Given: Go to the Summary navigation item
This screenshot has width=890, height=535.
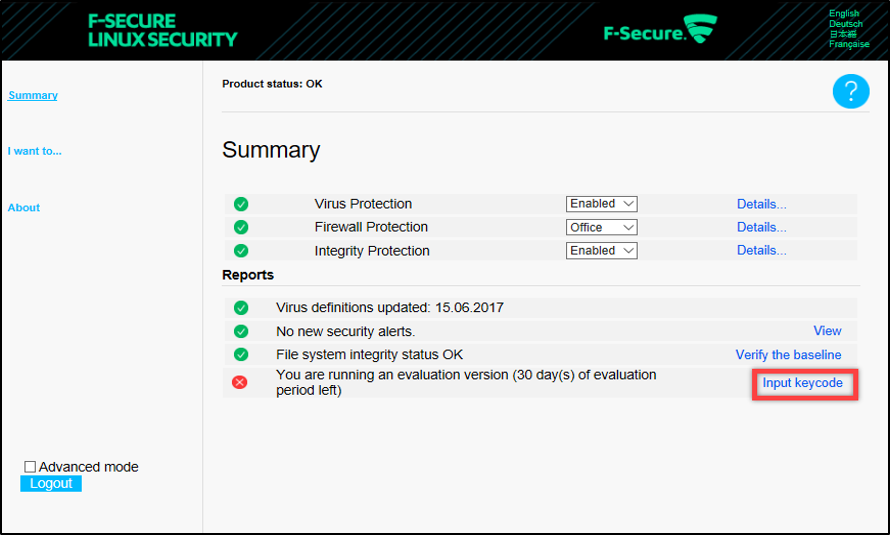Looking at the screenshot, I should (x=33, y=96).
